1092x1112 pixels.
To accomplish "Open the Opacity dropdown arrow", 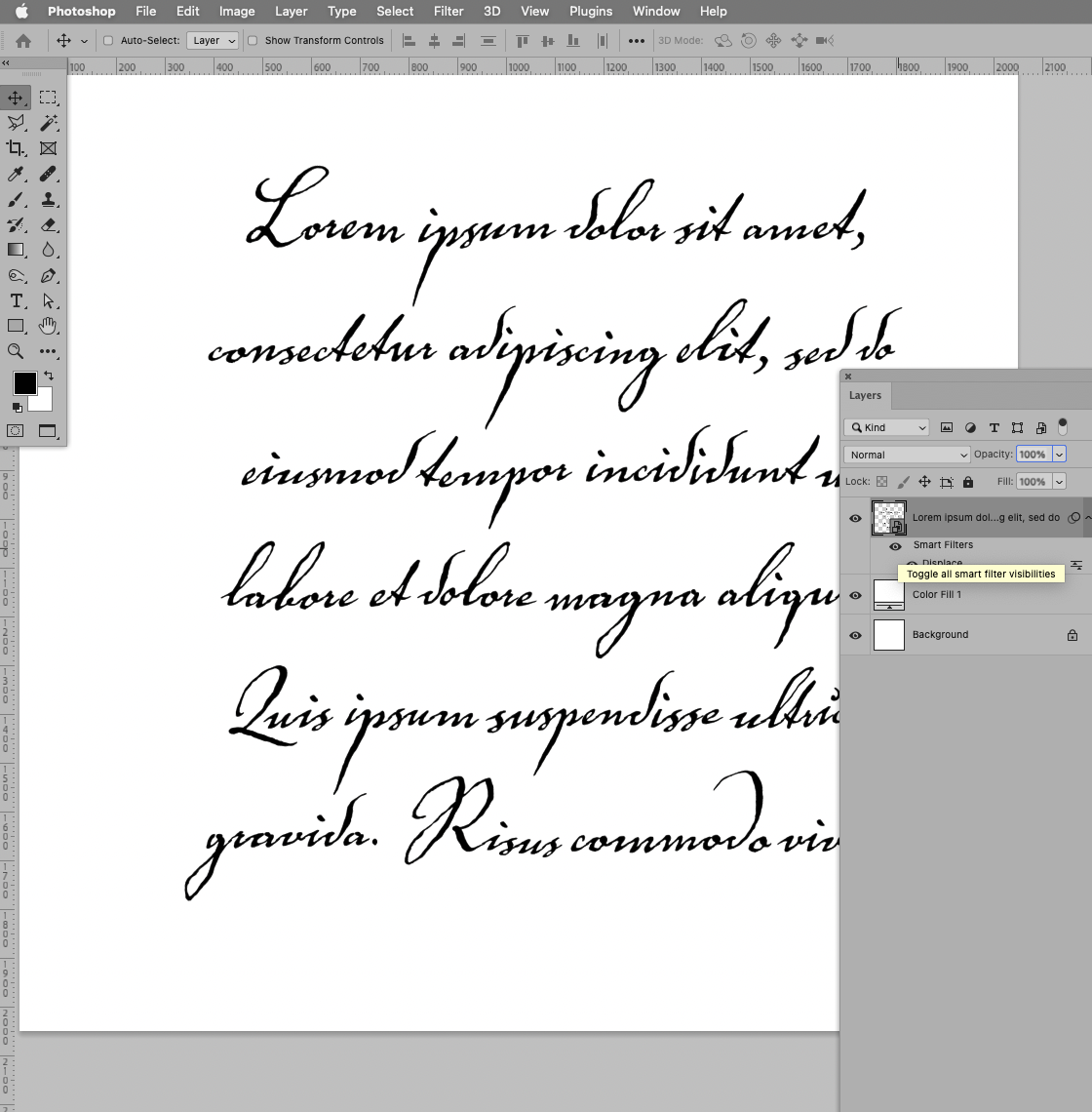I will point(1059,454).
